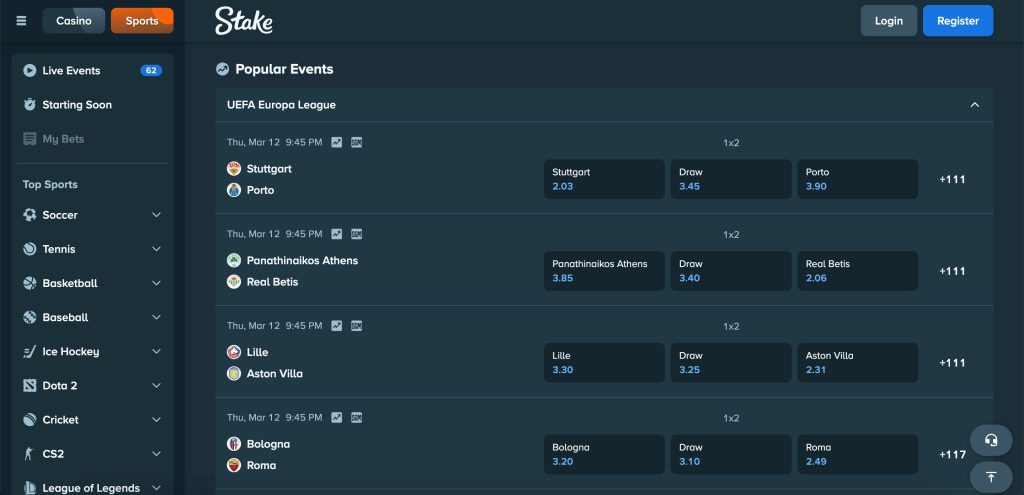The width and height of the screenshot is (1024, 495).
Task: Open the stats chart icon for Stuttgart match
Action: click(x=336, y=142)
